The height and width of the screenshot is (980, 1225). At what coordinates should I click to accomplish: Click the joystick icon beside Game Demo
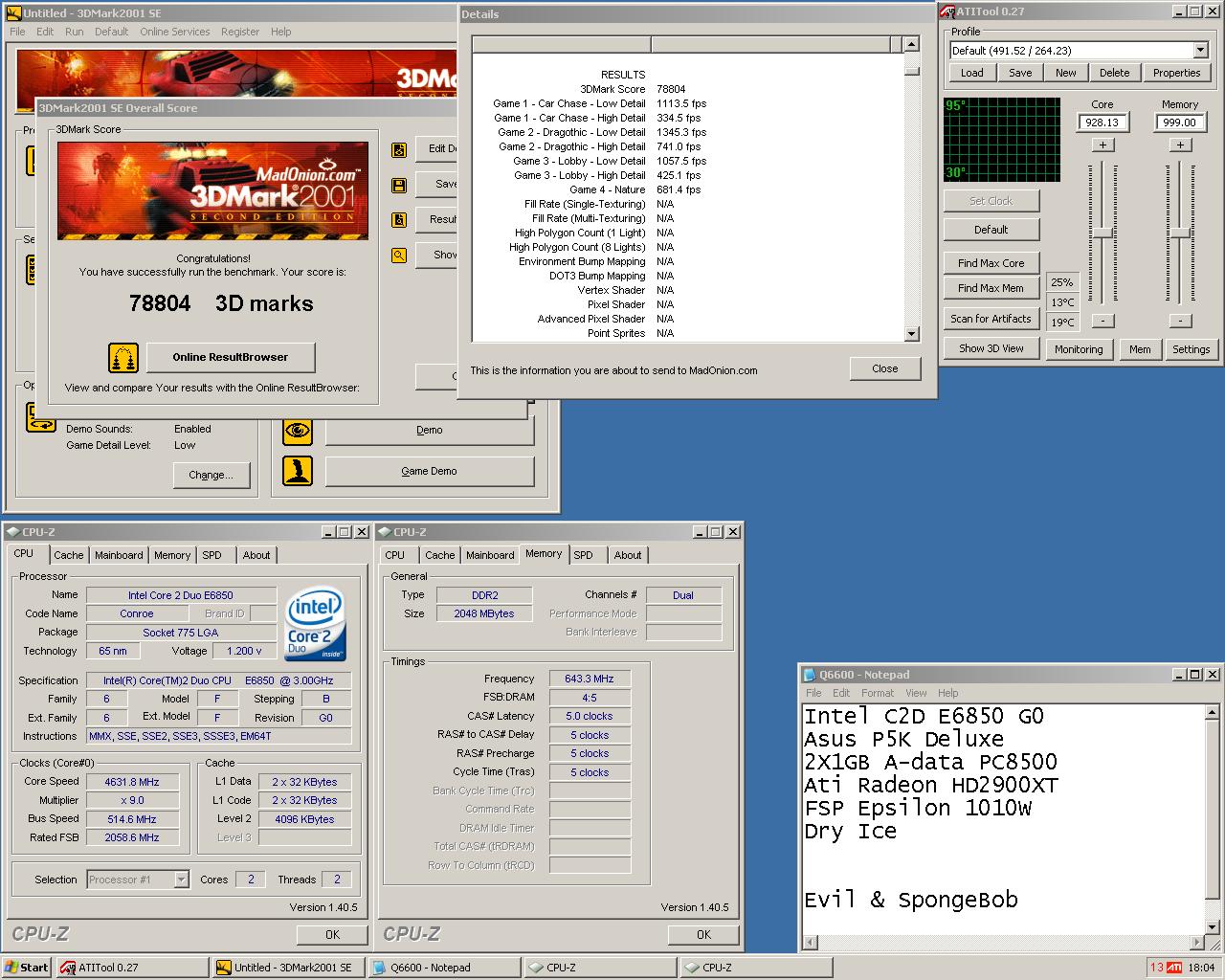coord(298,471)
